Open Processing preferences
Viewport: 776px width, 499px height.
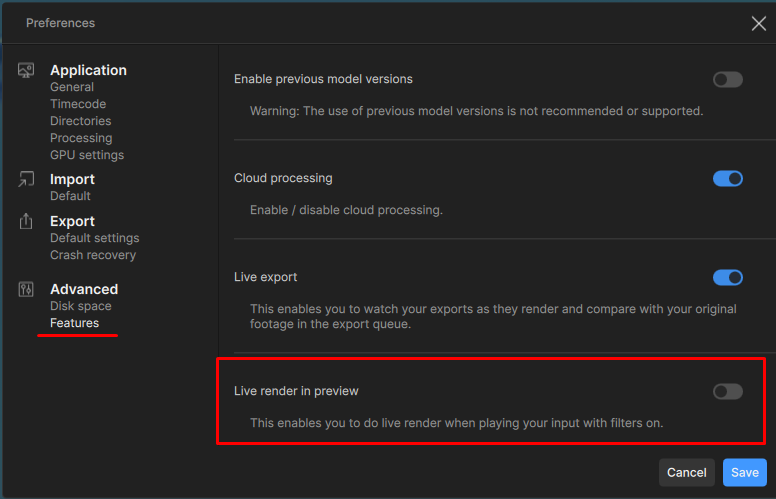pos(81,139)
